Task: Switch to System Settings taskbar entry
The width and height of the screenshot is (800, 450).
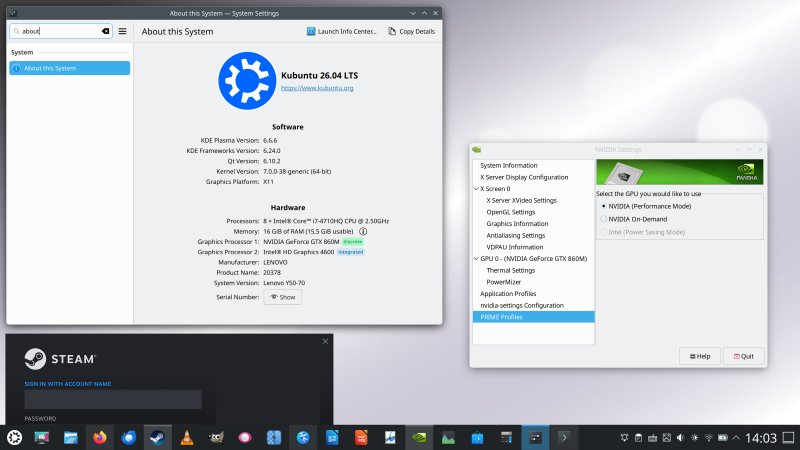Action: click(x=535, y=437)
